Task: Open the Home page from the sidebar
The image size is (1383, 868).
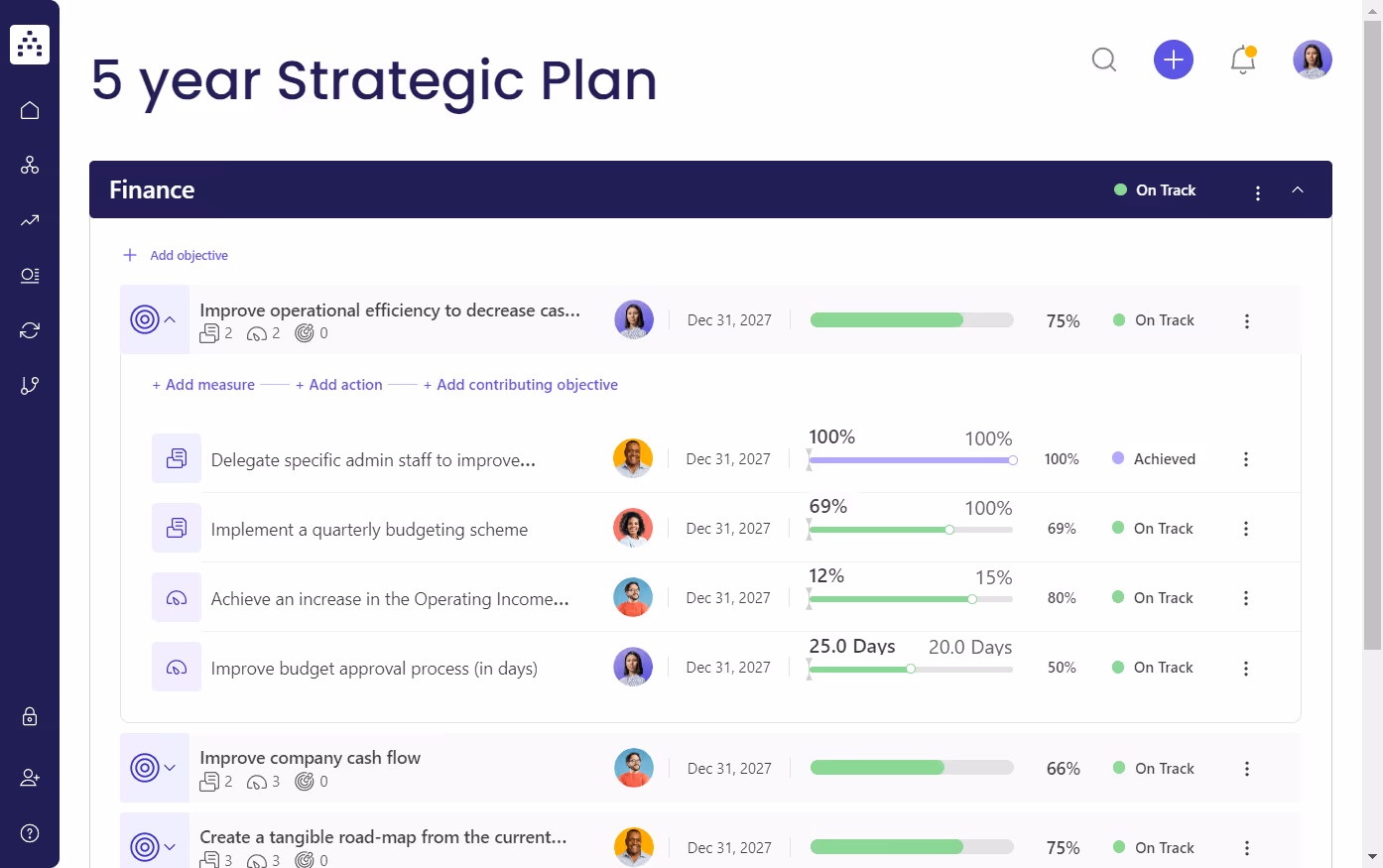Action: coord(30,109)
